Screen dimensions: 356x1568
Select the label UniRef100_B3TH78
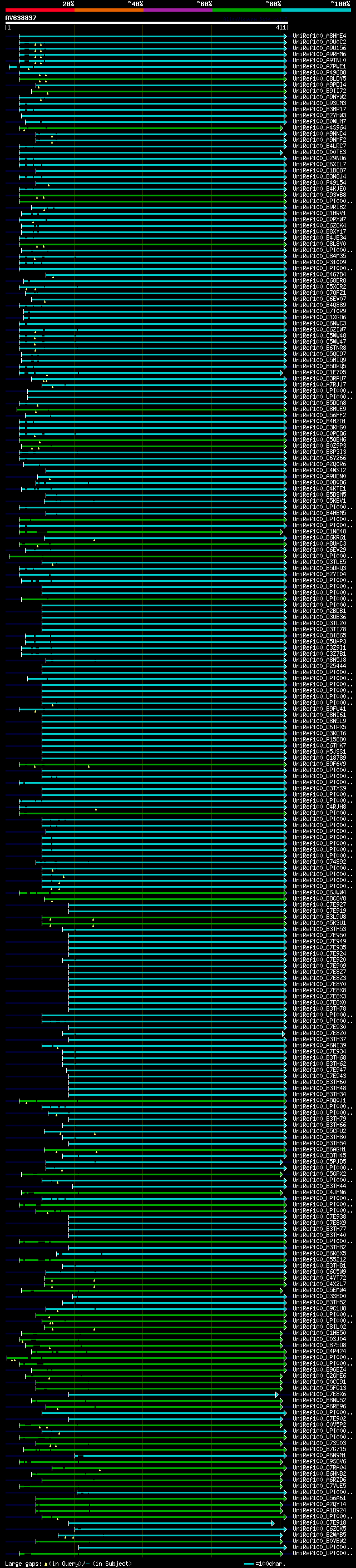(x=319, y=1008)
